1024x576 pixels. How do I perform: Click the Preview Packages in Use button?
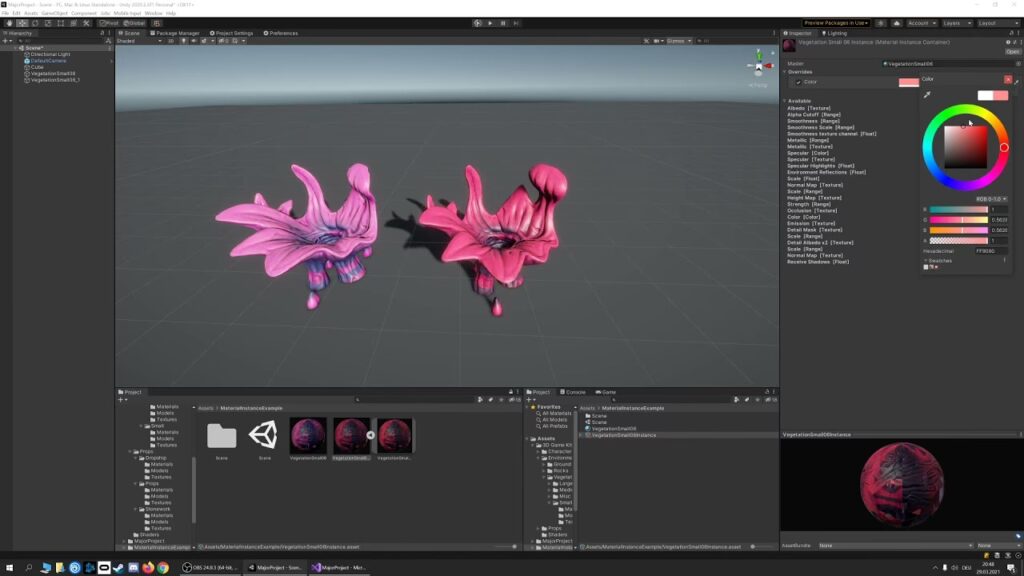pos(838,22)
